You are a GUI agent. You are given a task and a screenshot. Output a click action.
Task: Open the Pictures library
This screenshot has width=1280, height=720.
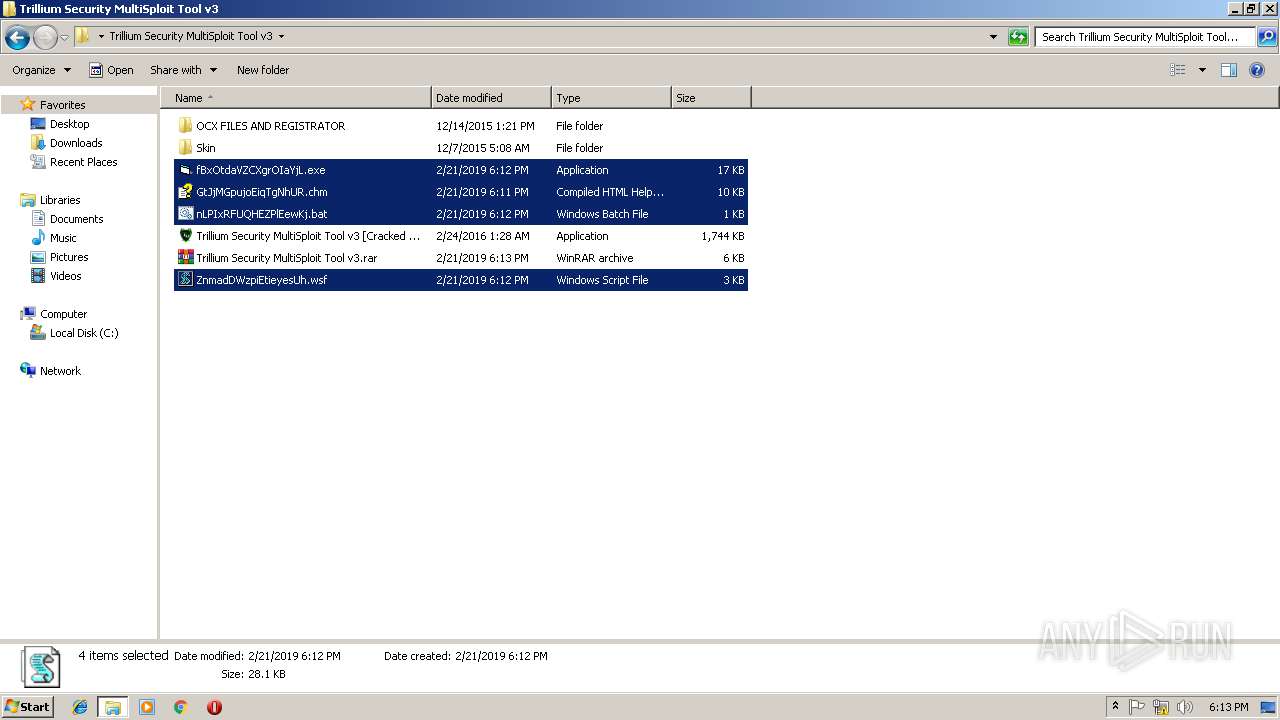tap(69, 257)
